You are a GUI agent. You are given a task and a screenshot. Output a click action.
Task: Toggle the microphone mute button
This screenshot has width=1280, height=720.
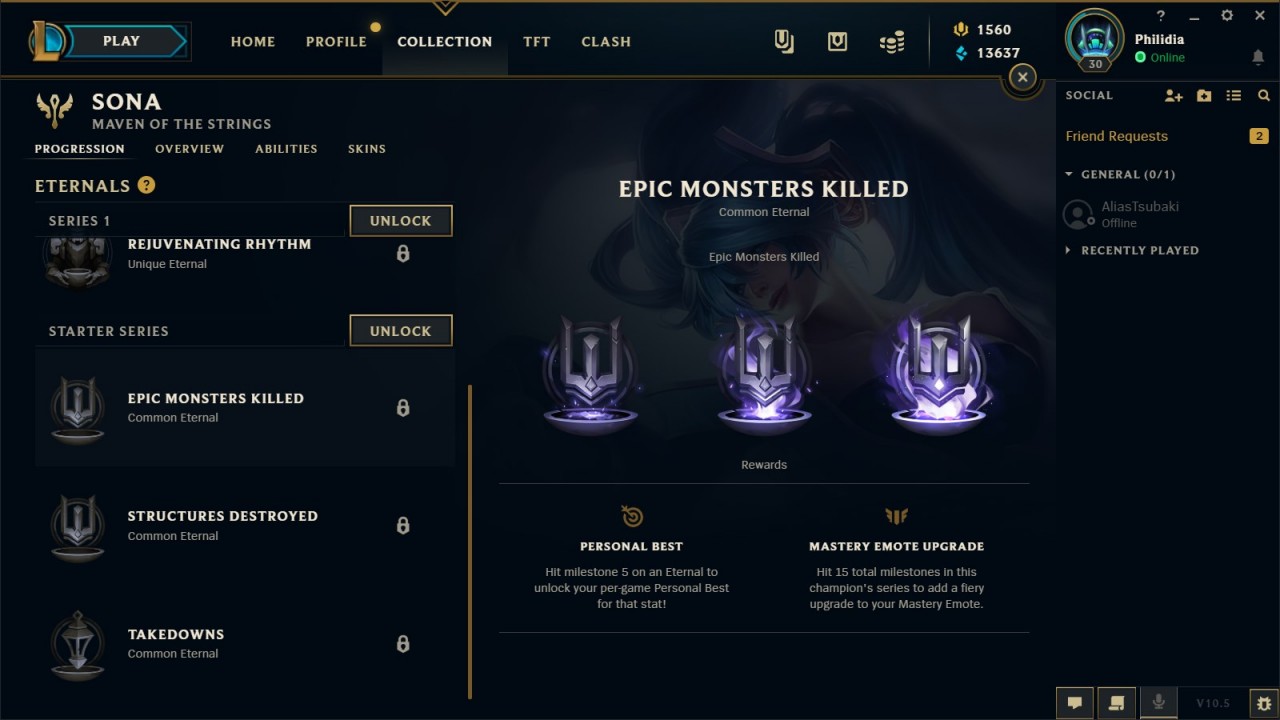(x=1159, y=703)
